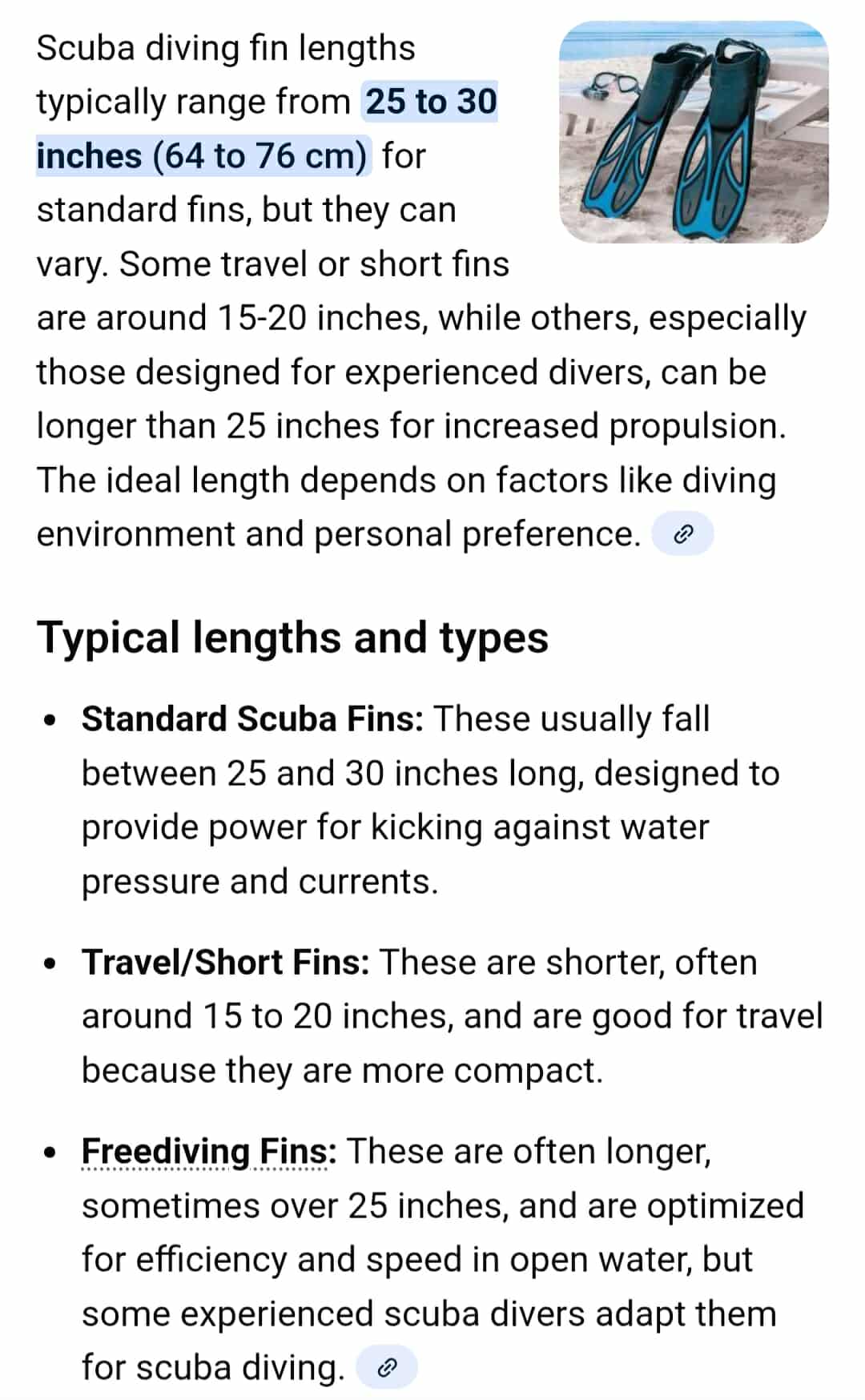
Task: Select the "Travel/Short Fins:" bold label
Action: [225, 963]
